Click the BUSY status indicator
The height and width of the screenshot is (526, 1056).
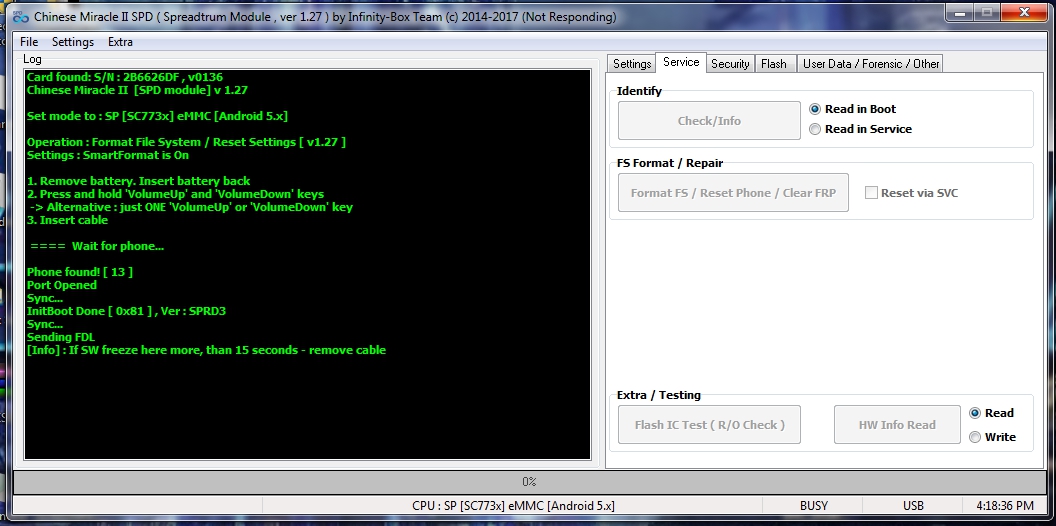pos(814,506)
